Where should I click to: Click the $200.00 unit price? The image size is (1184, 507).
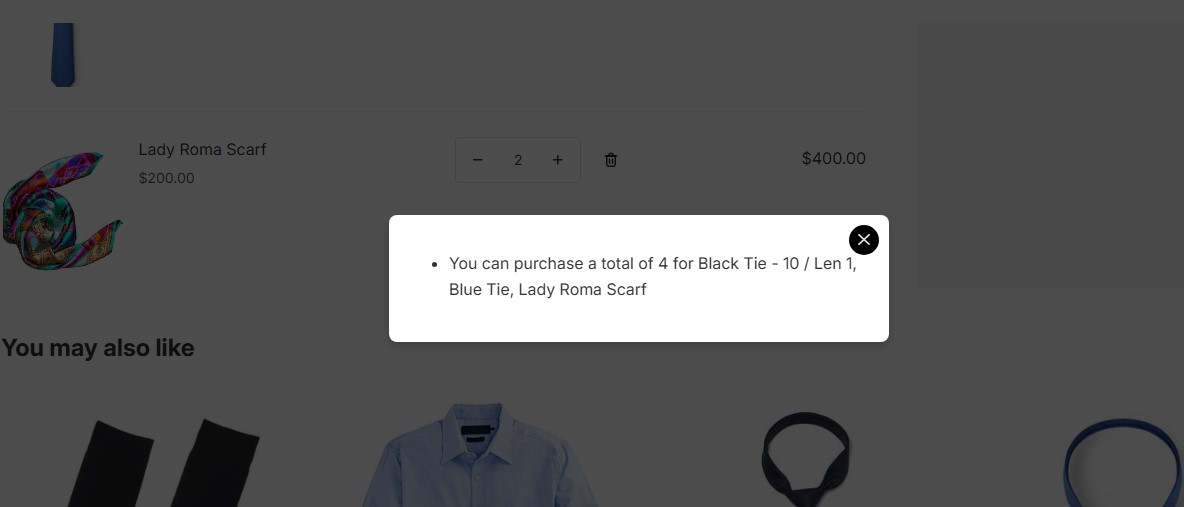click(167, 178)
